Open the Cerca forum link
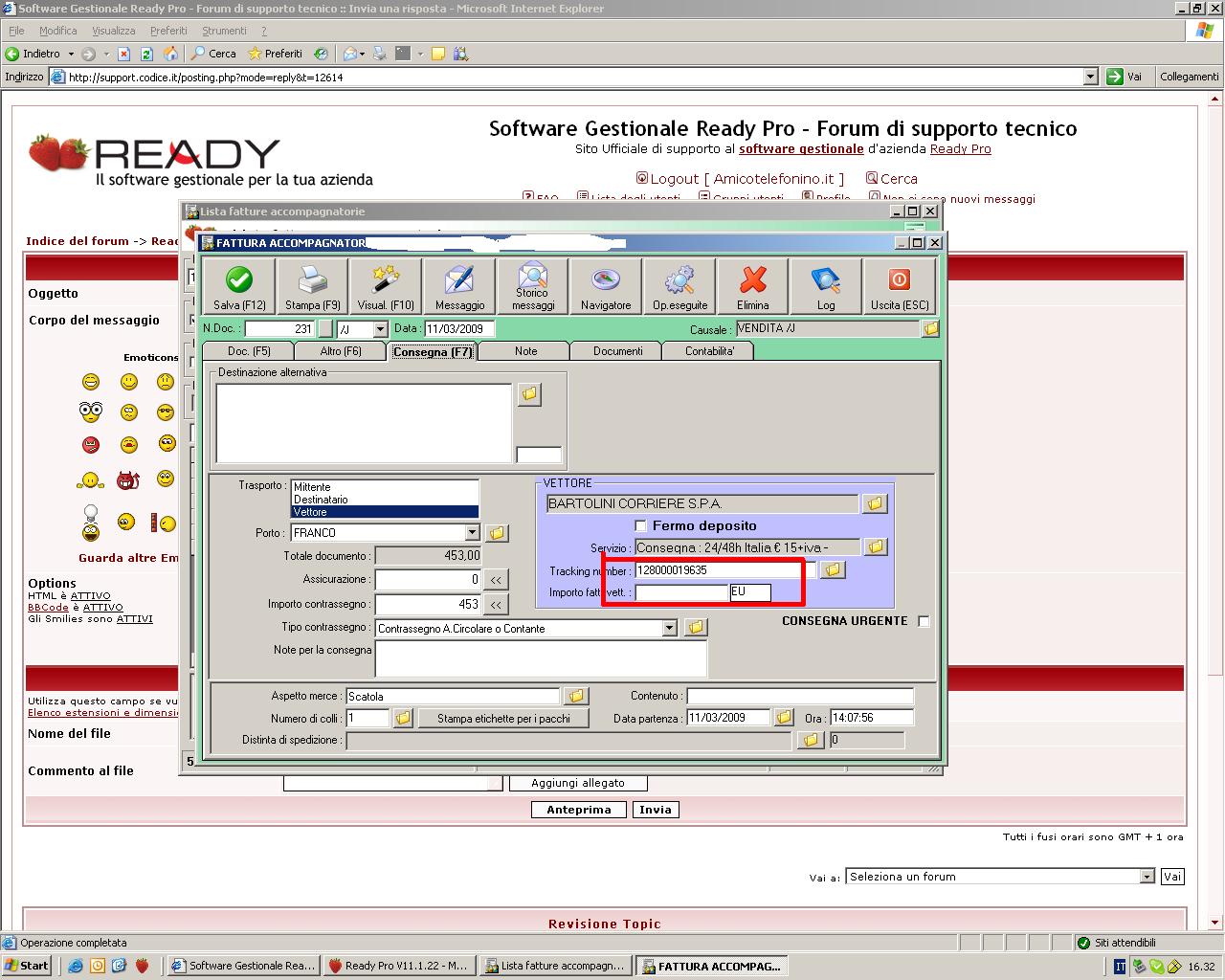1225x980 pixels. 892,179
